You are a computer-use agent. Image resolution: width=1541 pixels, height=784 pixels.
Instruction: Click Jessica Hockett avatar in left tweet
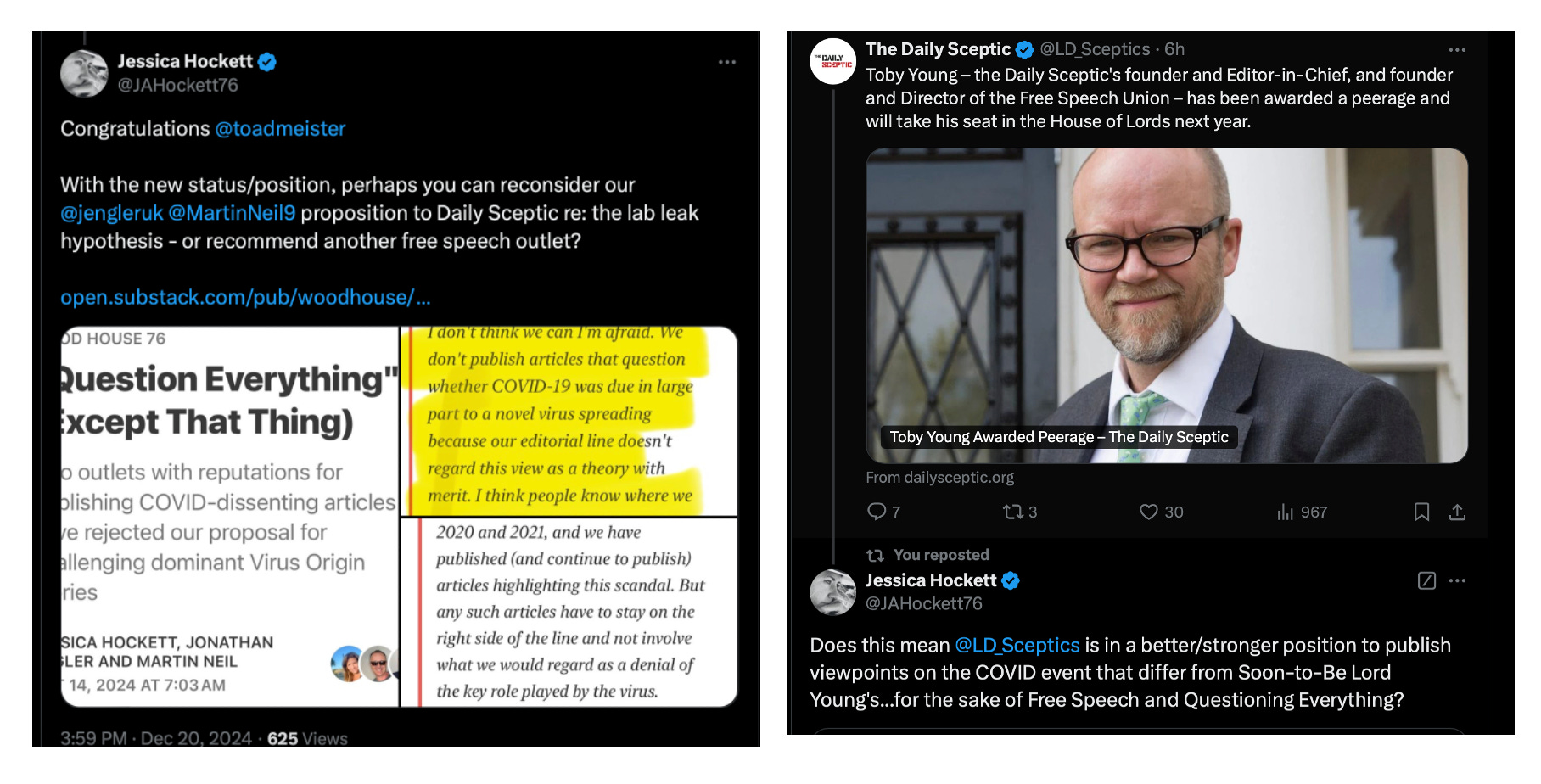coord(84,73)
